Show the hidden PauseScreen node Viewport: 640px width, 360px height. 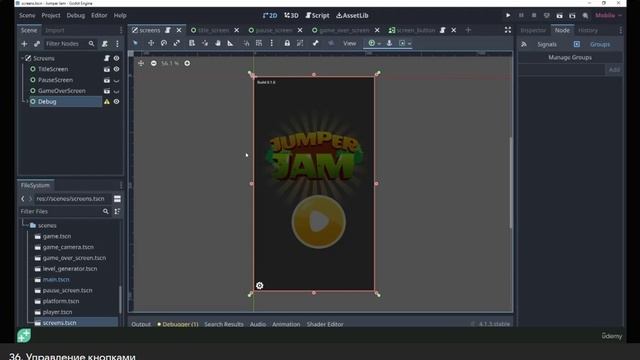coord(116,80)
